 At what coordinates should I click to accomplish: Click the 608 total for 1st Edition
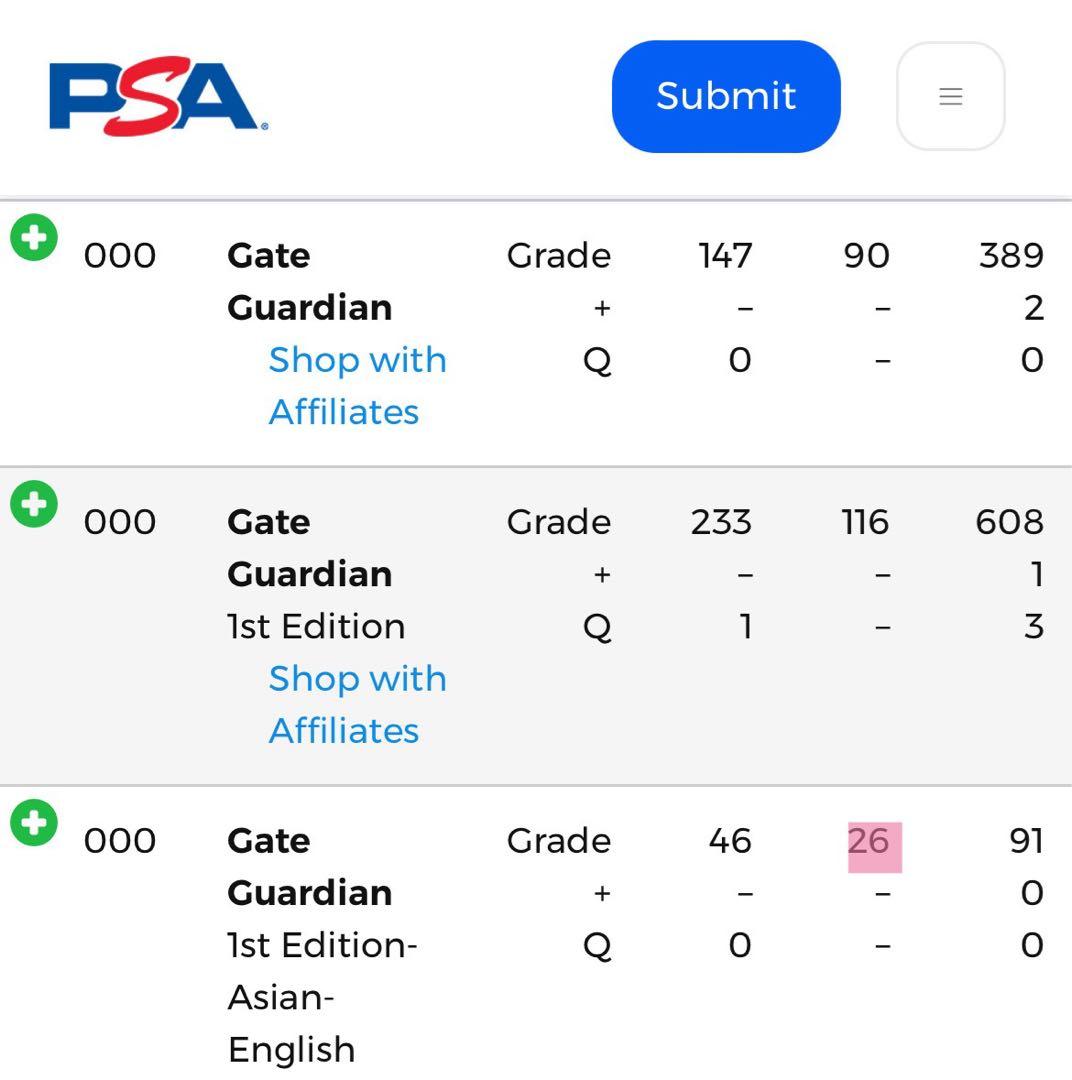click(x=1009, y=522)
